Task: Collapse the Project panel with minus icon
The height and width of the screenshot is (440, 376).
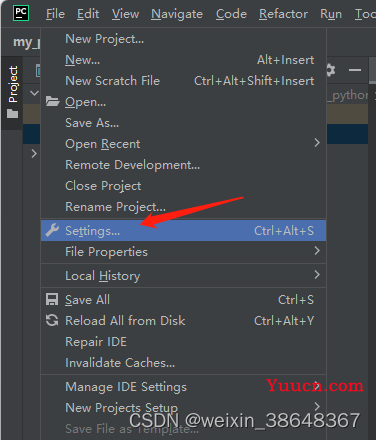Action: tap(355, 70)
